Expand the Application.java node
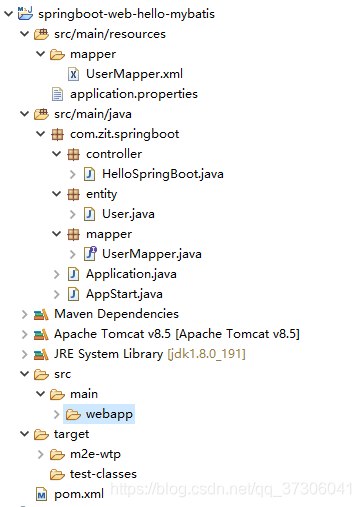The image size is (361, 507). coord(57,274)
